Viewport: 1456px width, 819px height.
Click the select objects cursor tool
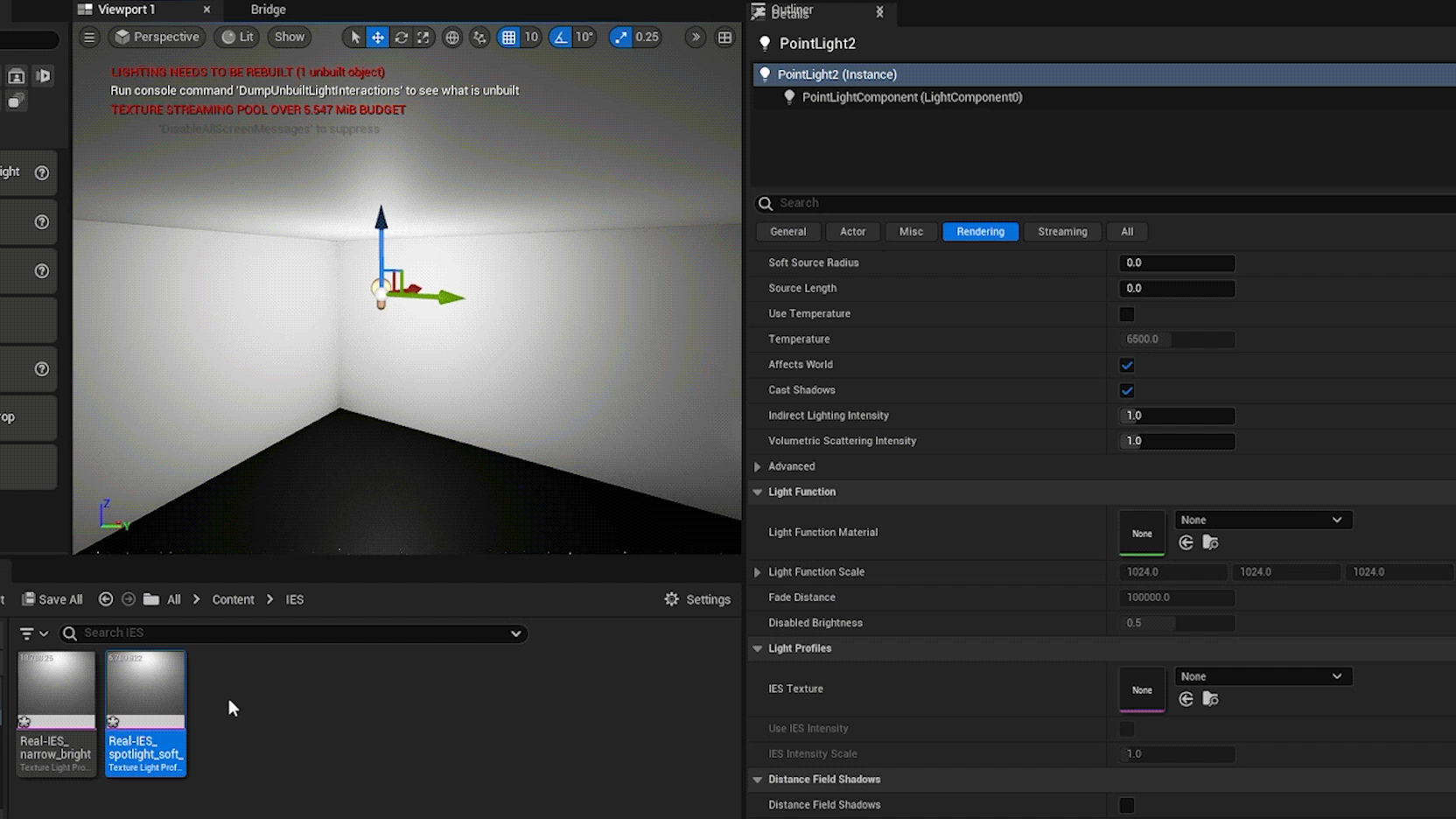tap(355, 38)
